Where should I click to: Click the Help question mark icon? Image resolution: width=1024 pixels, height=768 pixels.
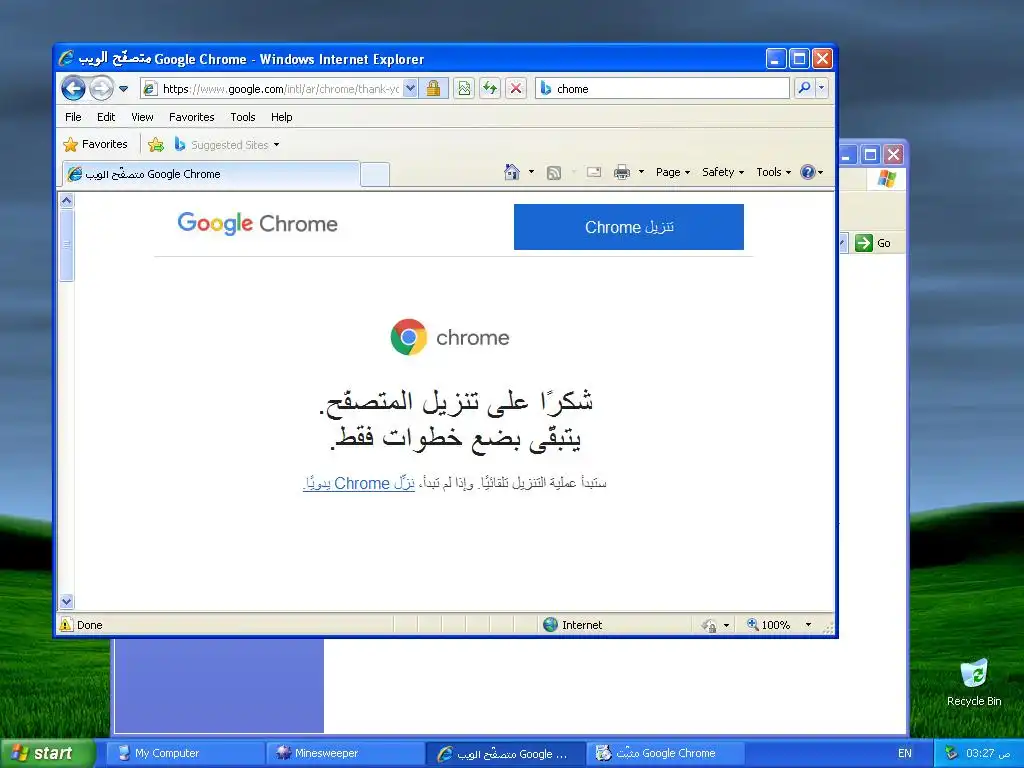coord(808,172)
